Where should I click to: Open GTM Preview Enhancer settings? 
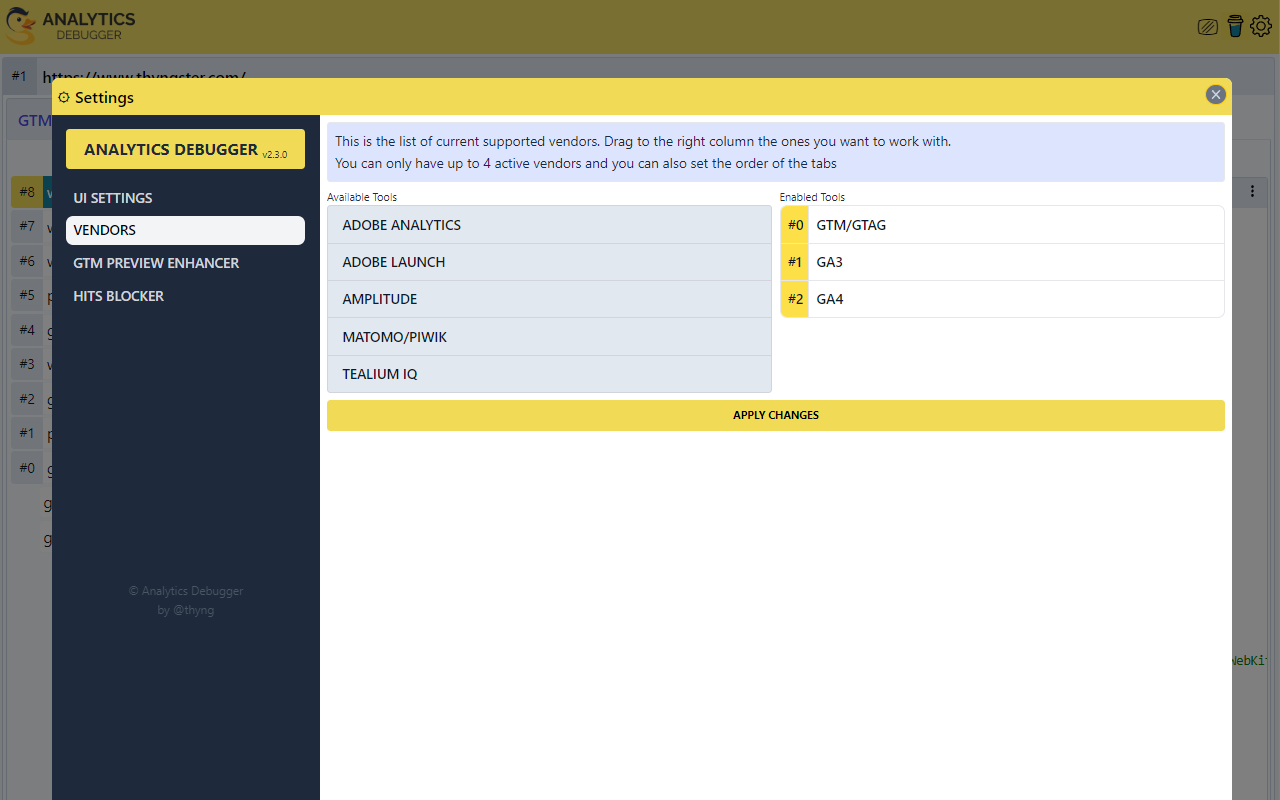pyautogui.click(x=185, y=263)
